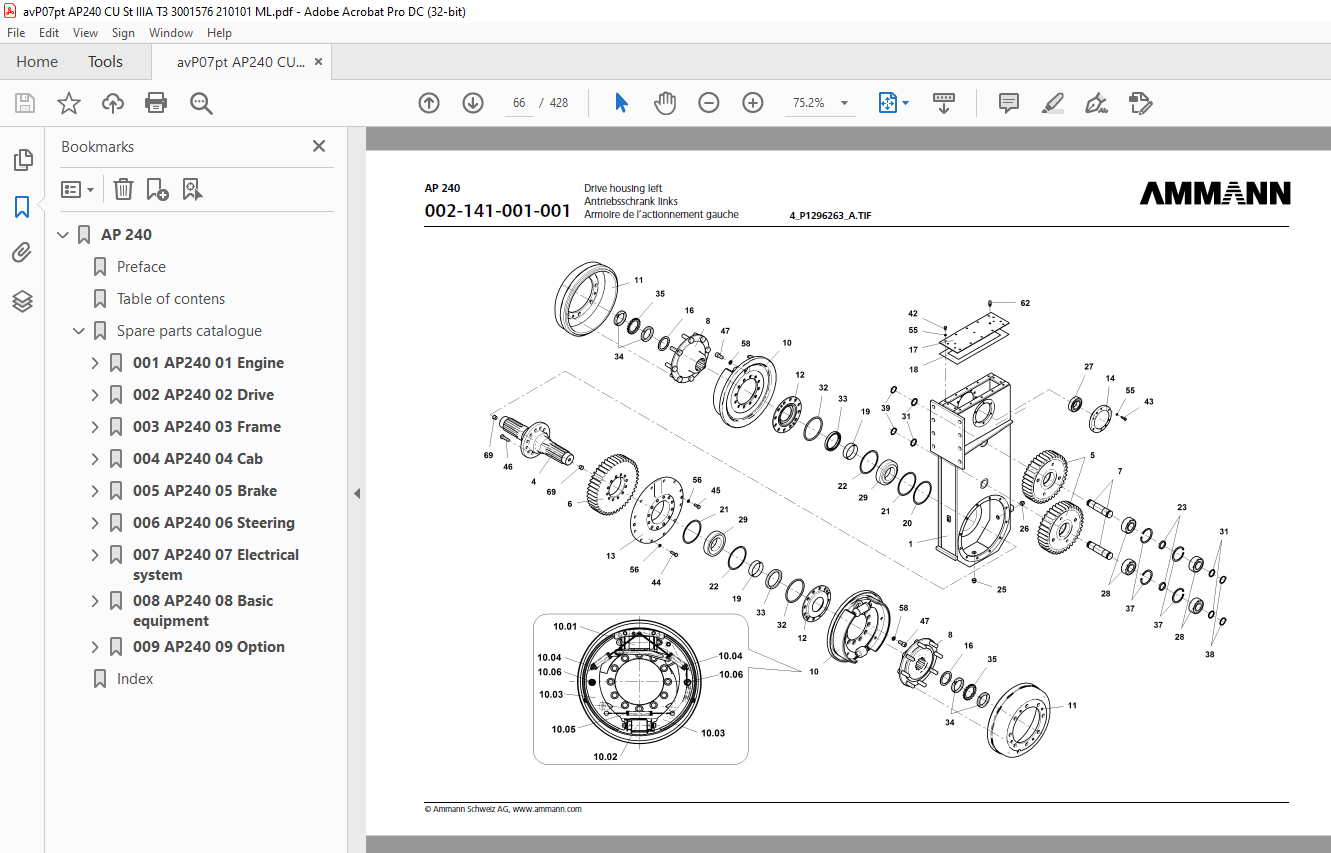Open the File menu
The height and width of the screenshot is (853, 1331).
click(16, 33)
